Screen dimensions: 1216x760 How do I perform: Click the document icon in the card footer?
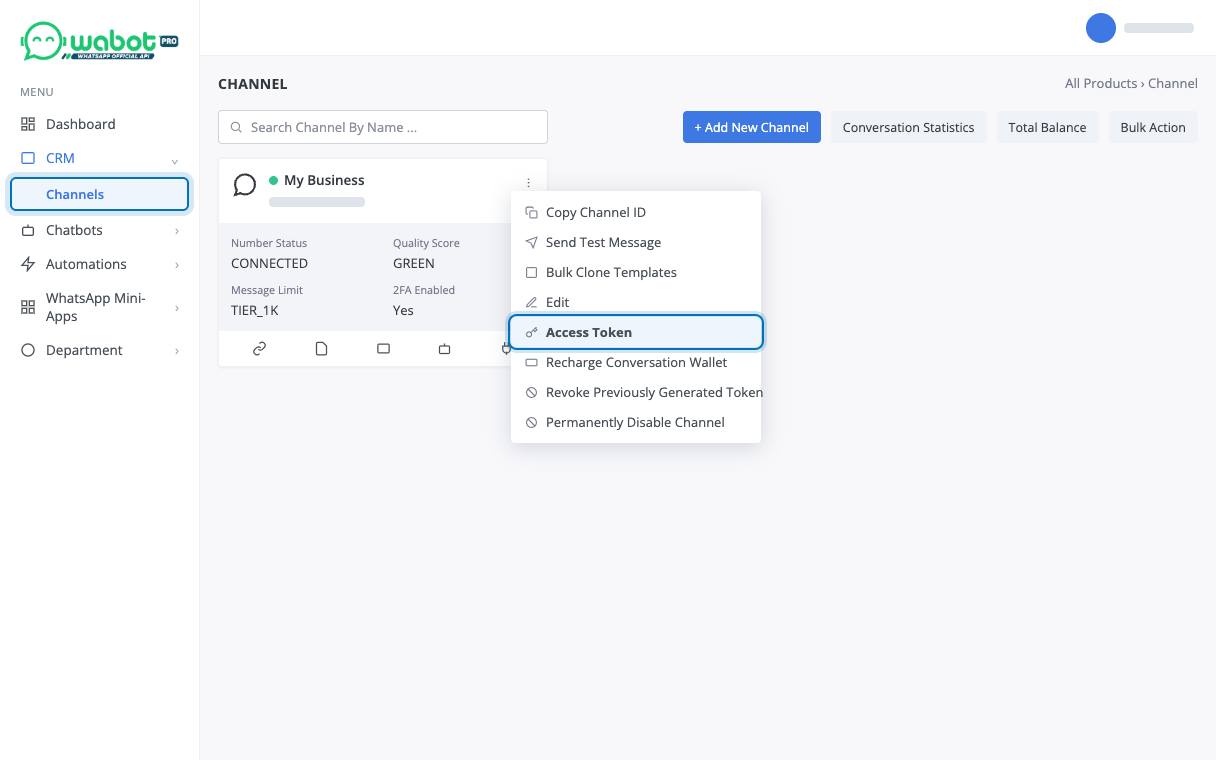coord(321,349)
